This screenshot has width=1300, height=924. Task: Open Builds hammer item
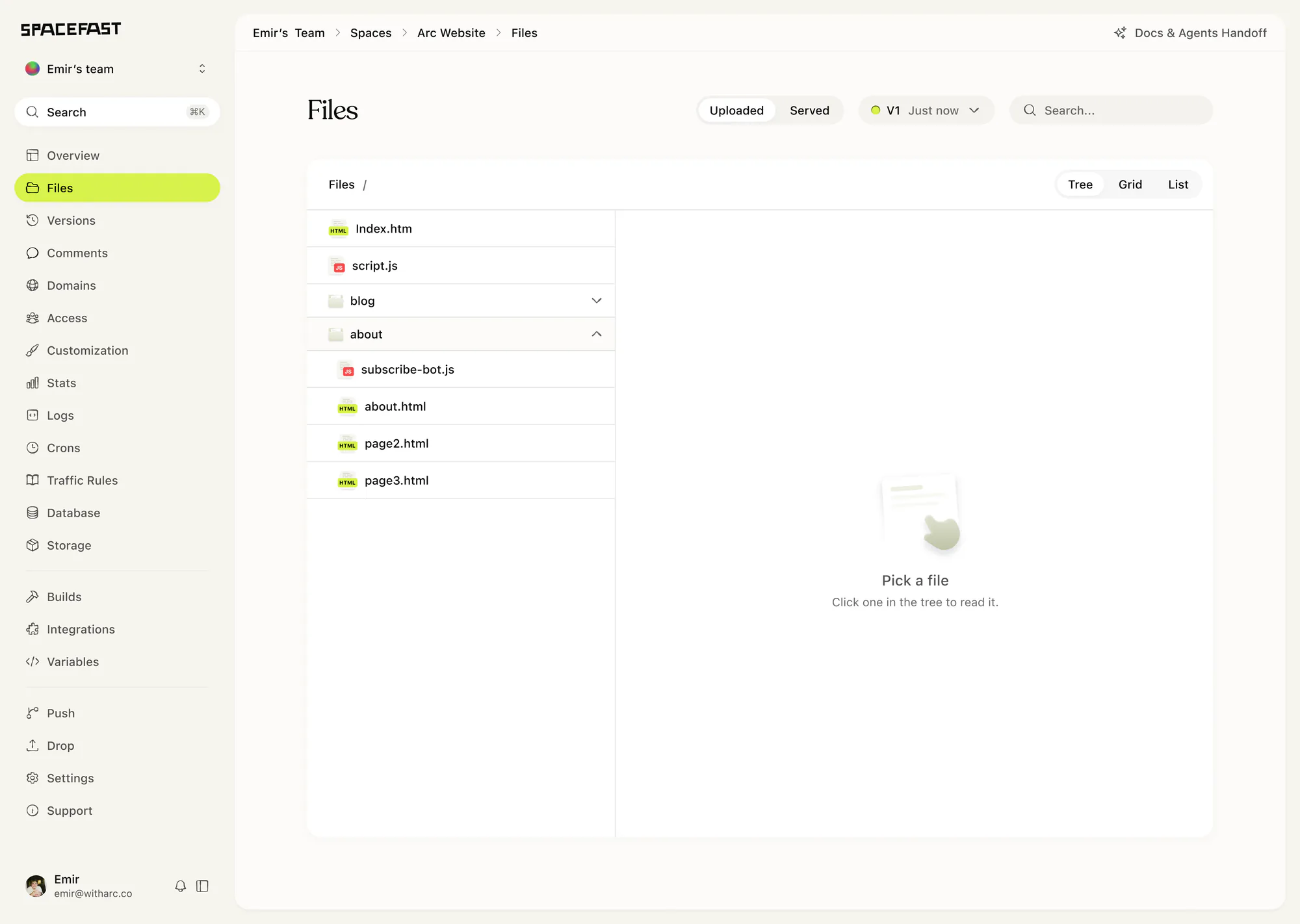pyautogui.click(x=117, y=597)
